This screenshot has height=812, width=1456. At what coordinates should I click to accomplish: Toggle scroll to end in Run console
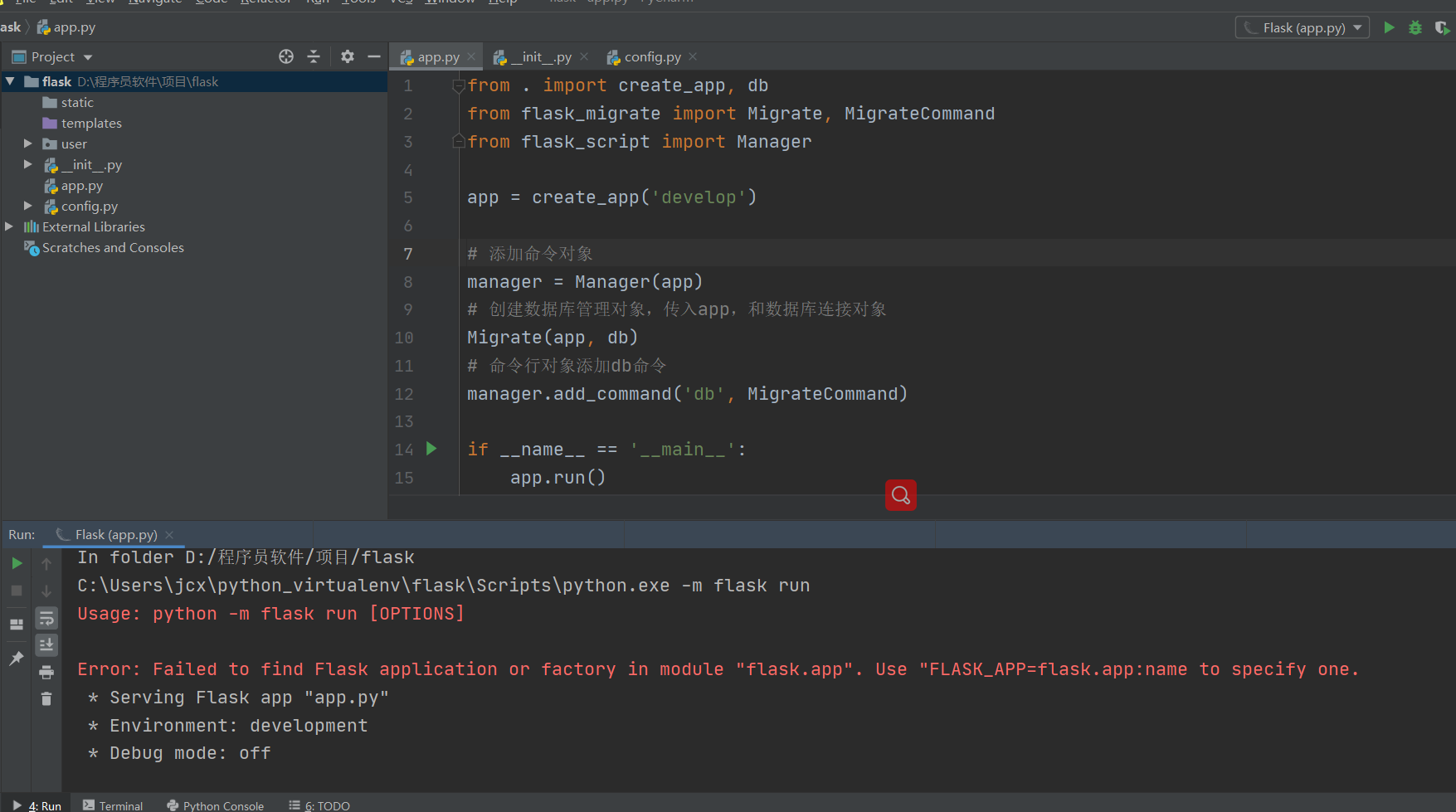[x=46, y=644]
